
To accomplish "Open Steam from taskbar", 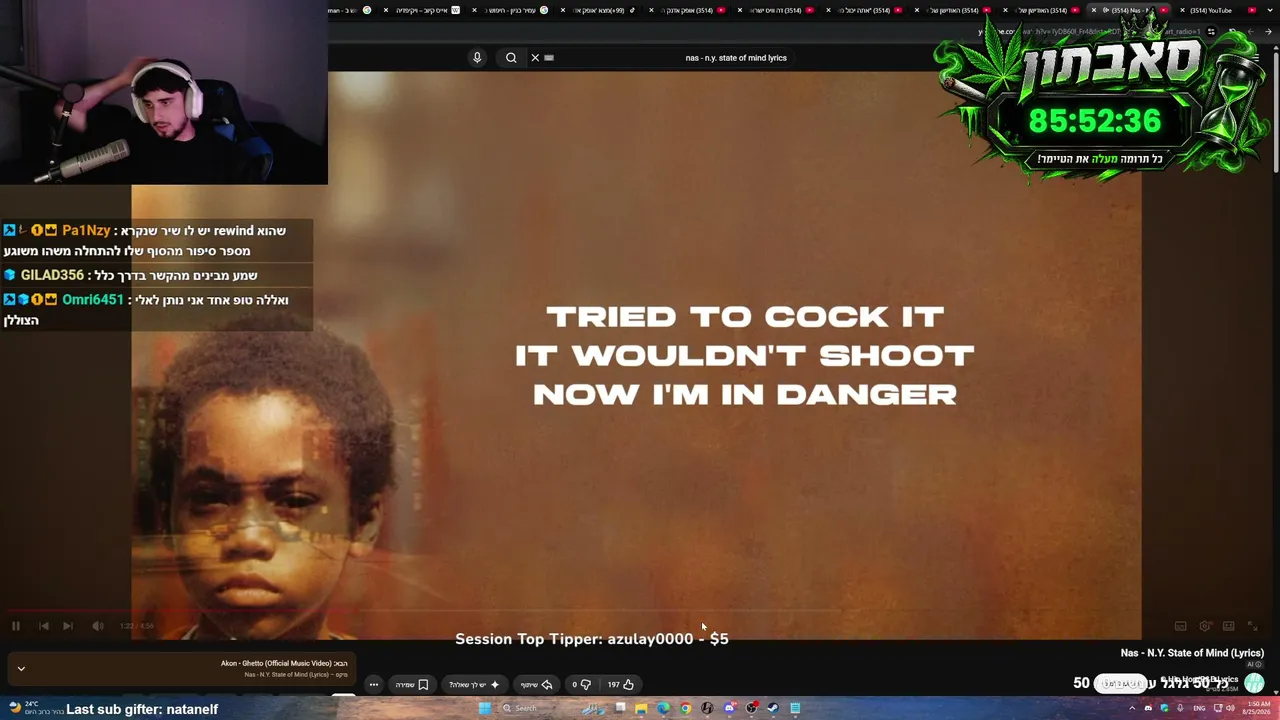I will point(773,708).
